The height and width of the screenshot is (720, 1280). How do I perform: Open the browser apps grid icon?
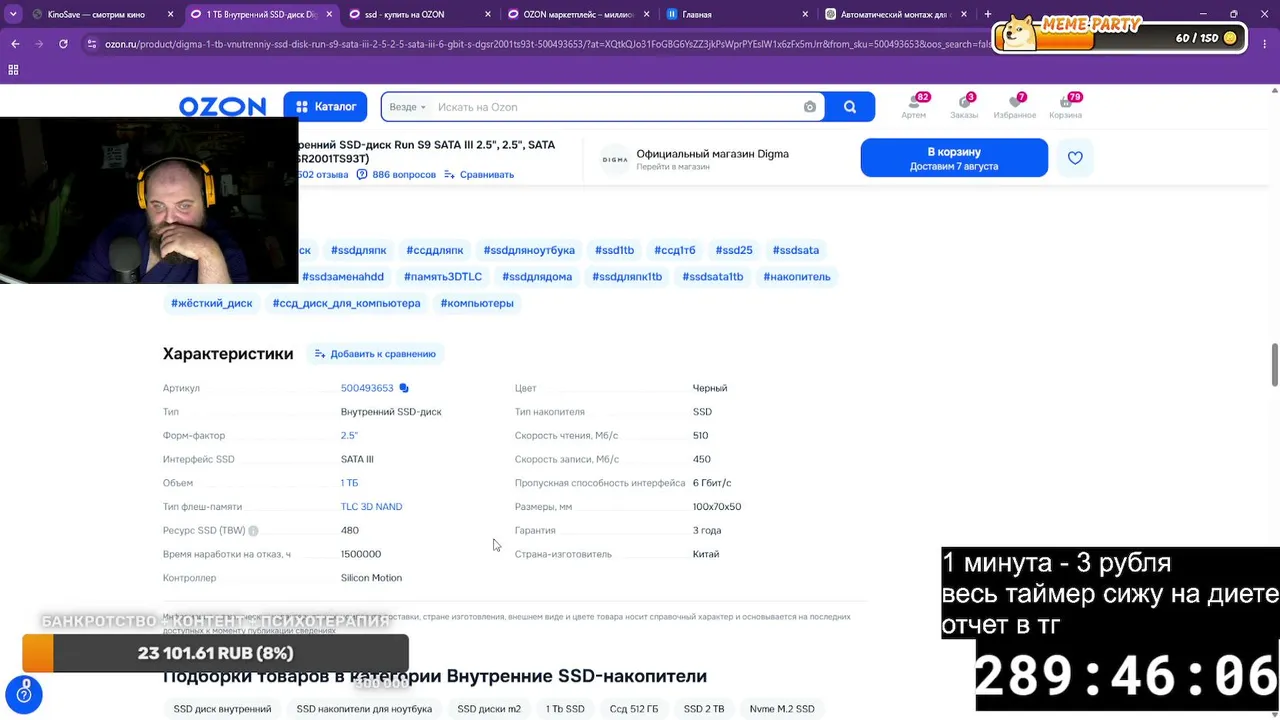(x=13, y=70)
